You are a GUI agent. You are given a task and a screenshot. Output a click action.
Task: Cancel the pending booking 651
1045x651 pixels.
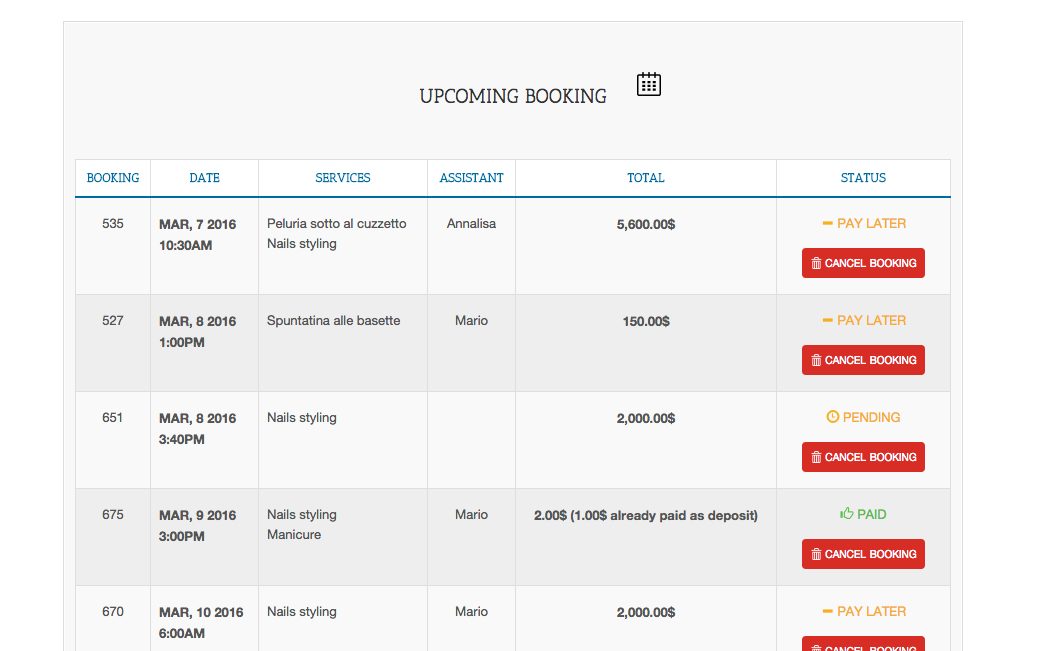863,458
